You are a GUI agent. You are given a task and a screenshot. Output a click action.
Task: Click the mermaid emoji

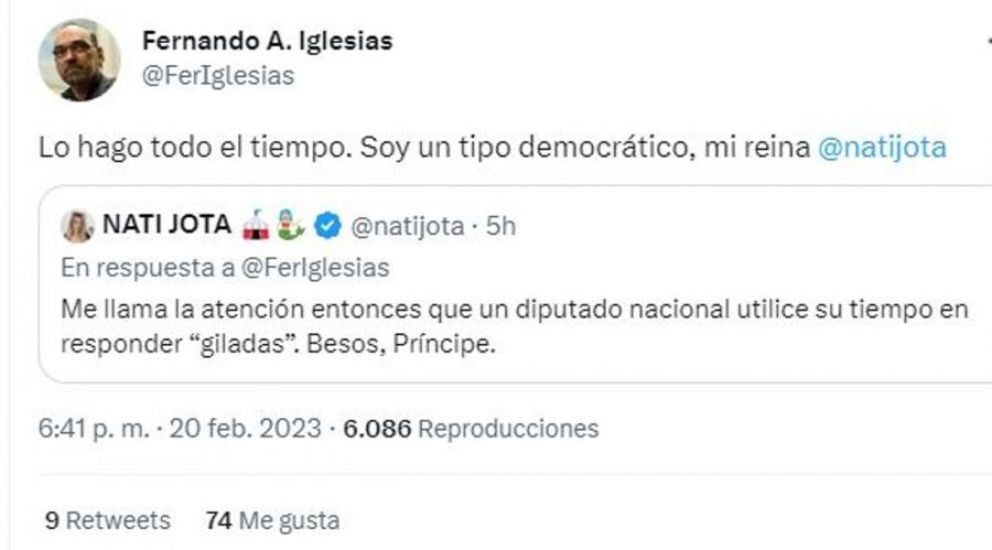coord(291,228)
